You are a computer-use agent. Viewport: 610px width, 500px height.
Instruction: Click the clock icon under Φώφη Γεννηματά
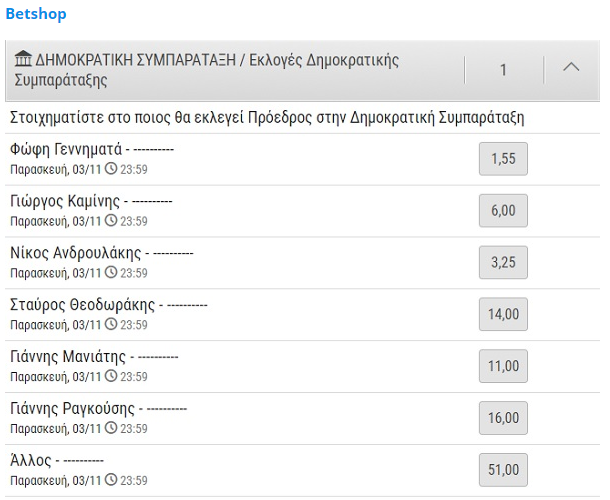point(111,169)
